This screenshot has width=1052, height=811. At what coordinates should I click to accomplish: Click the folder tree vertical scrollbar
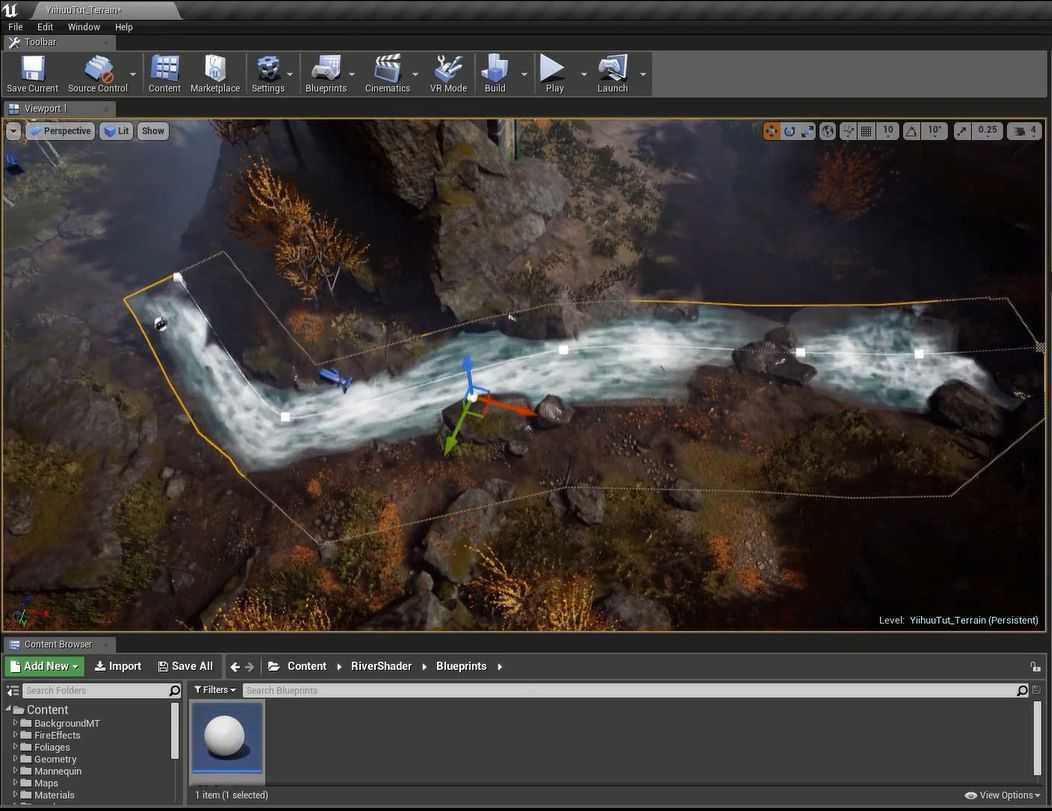[x=175, y=730]
